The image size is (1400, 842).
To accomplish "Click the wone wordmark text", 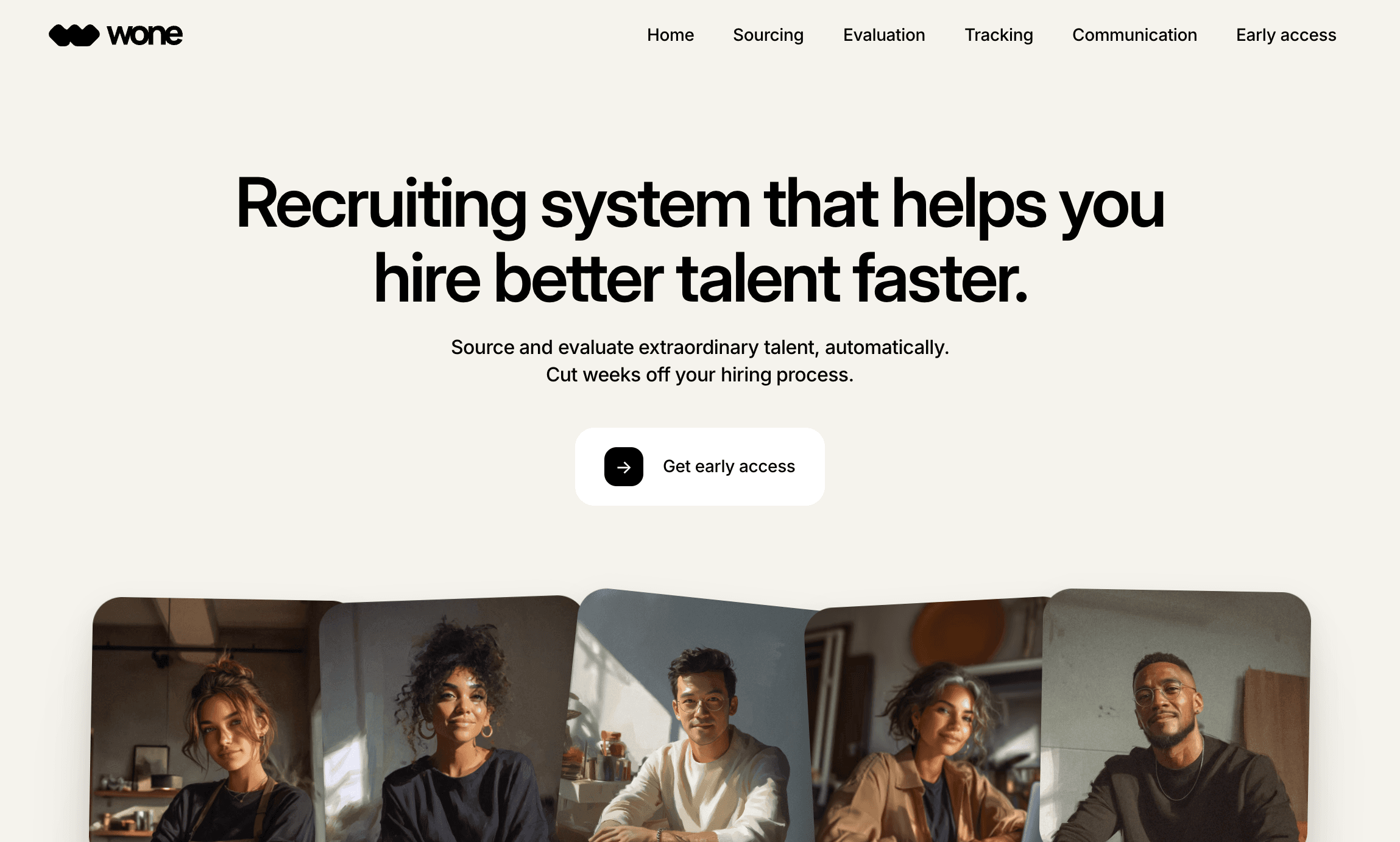I will point(144,35).
